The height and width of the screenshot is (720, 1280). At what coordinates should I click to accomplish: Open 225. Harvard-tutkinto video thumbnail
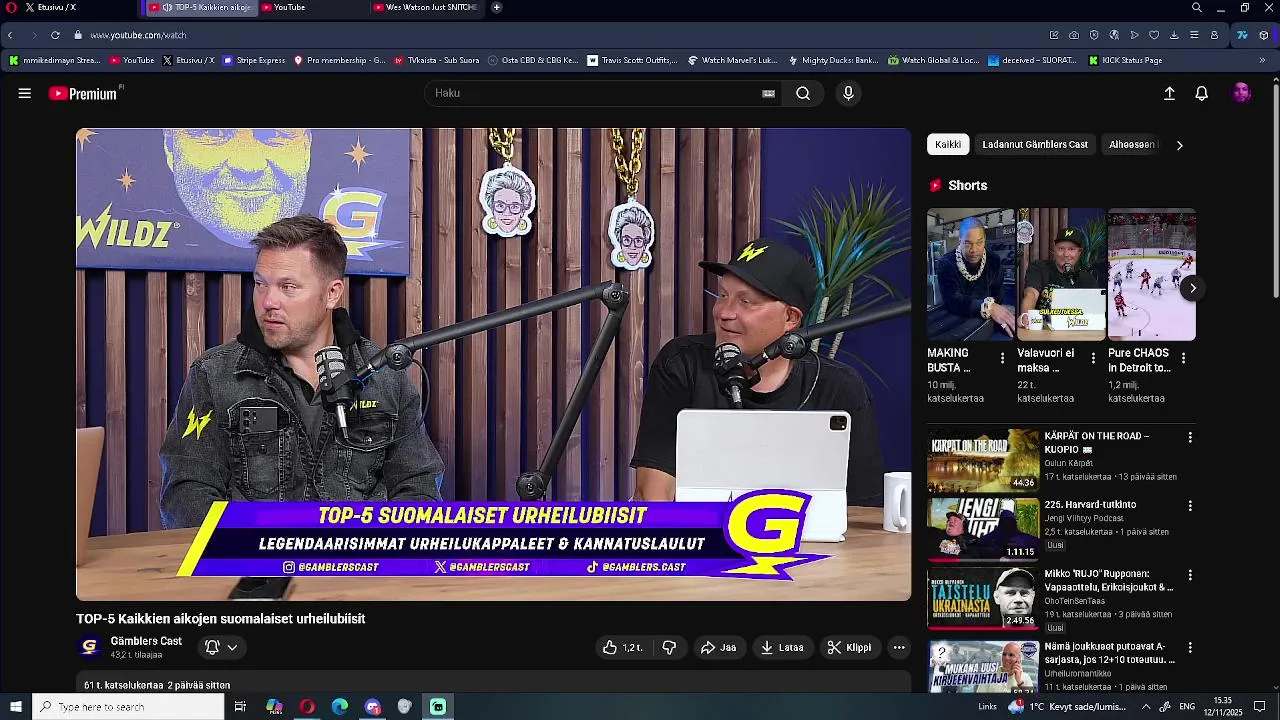coord(983,529)
